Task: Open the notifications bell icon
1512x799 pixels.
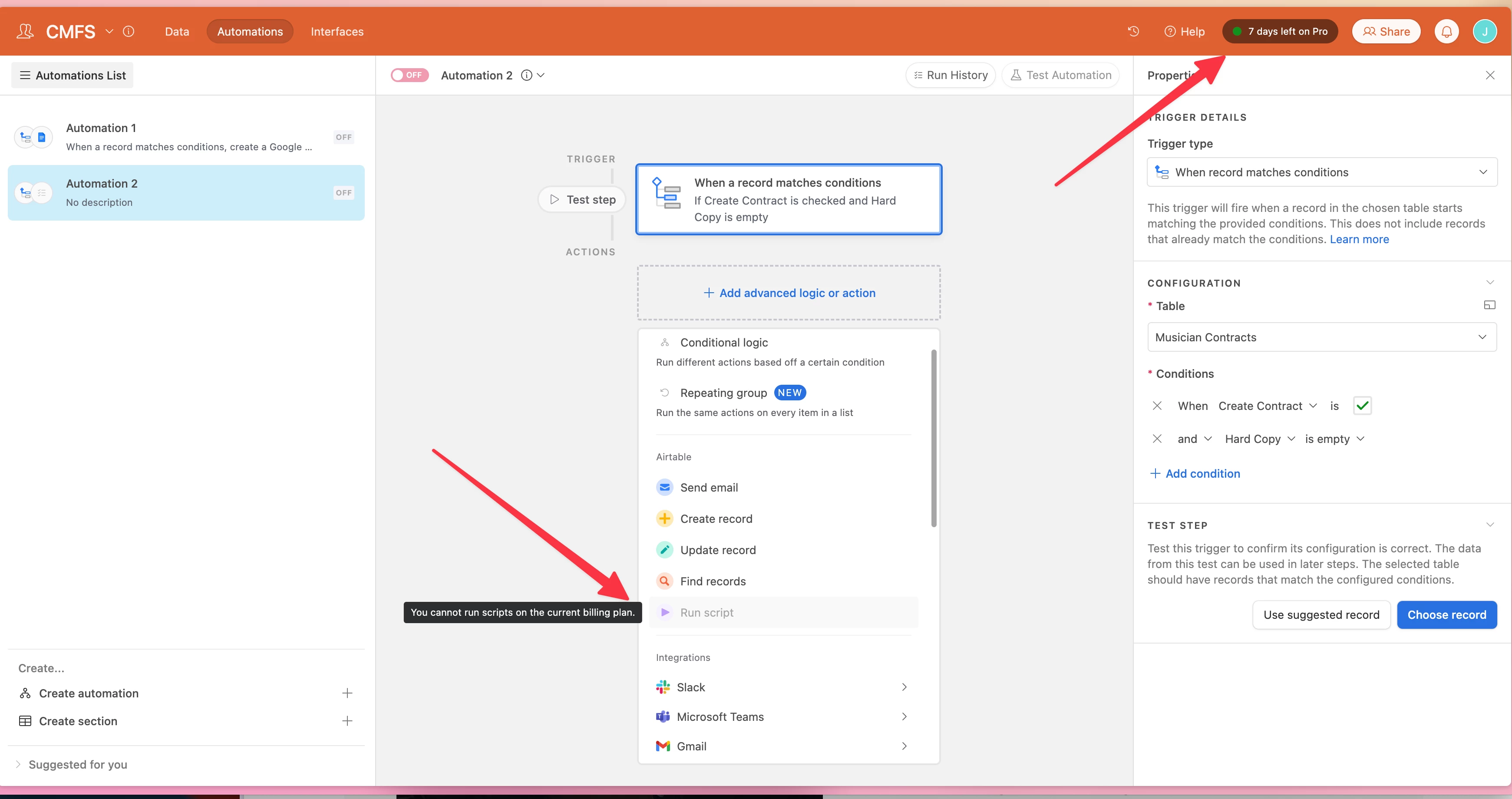Action: point(1446,31)
